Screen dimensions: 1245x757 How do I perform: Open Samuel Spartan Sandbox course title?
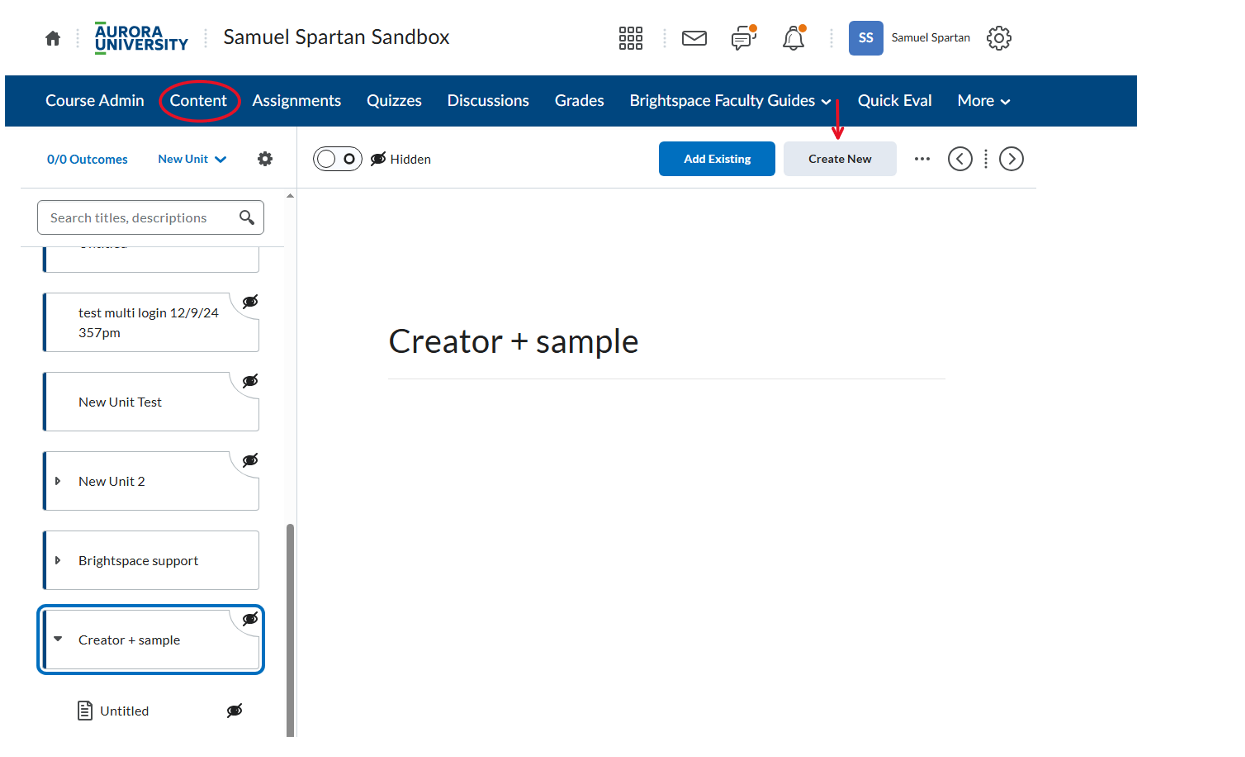click(336, 38)
